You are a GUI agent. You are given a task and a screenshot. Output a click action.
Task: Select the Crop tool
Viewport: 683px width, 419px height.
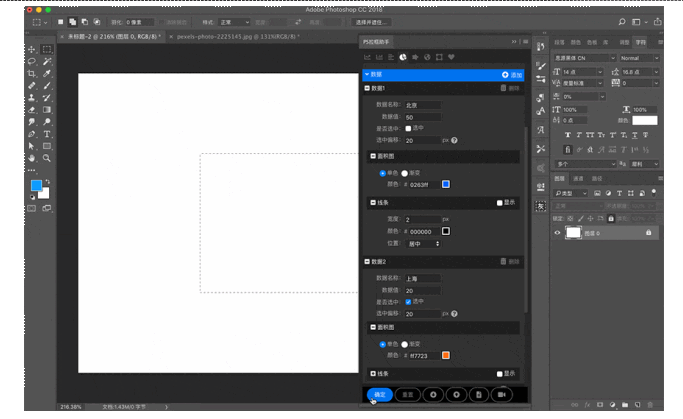[32, 74]
